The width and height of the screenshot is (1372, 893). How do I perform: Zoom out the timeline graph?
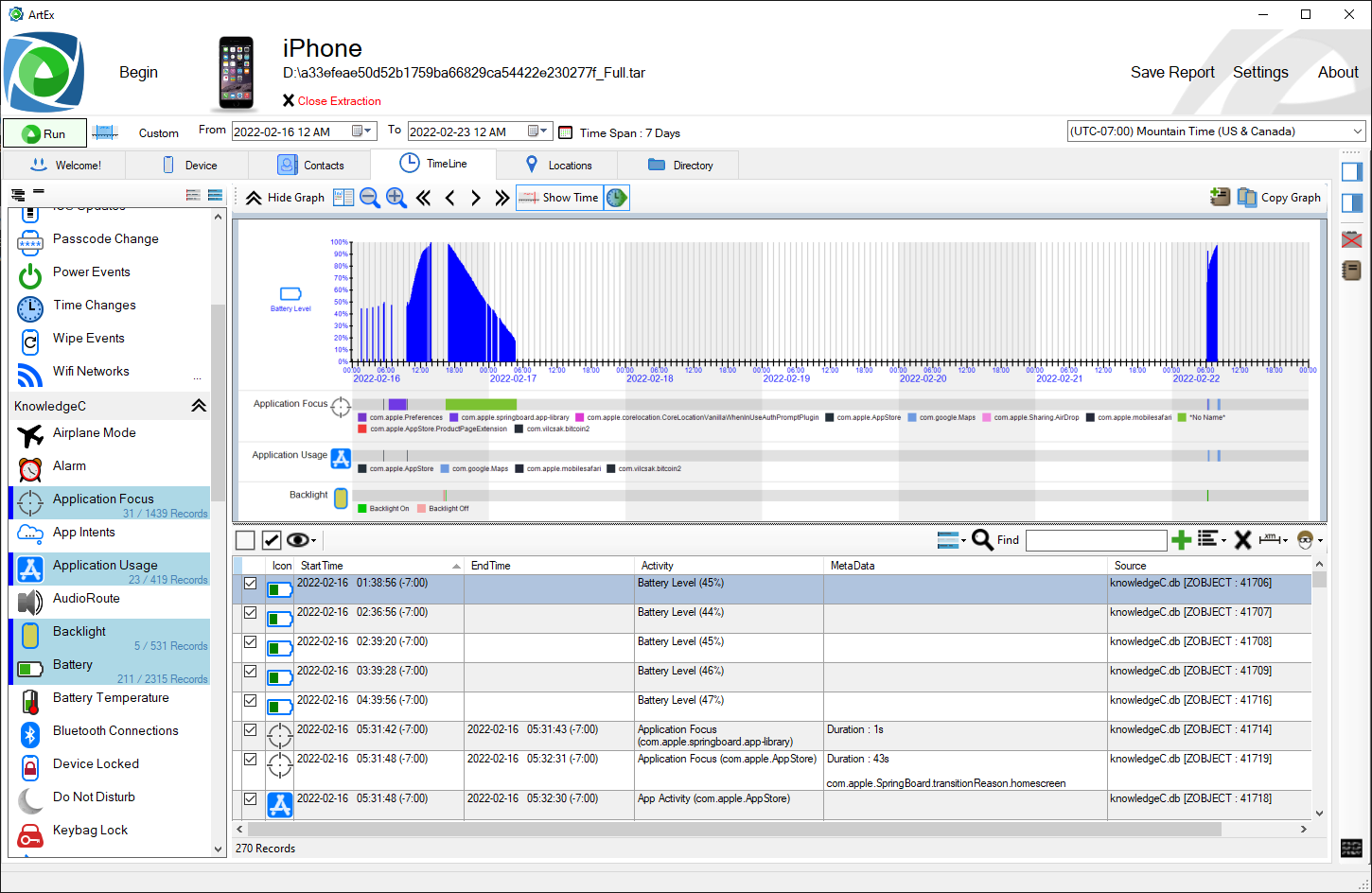tap(370, 198)
